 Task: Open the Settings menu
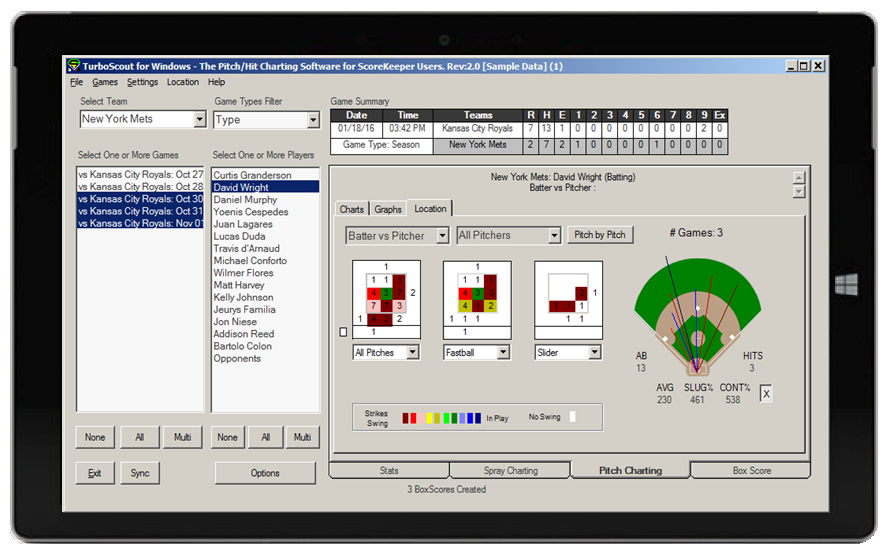[142, 82]
